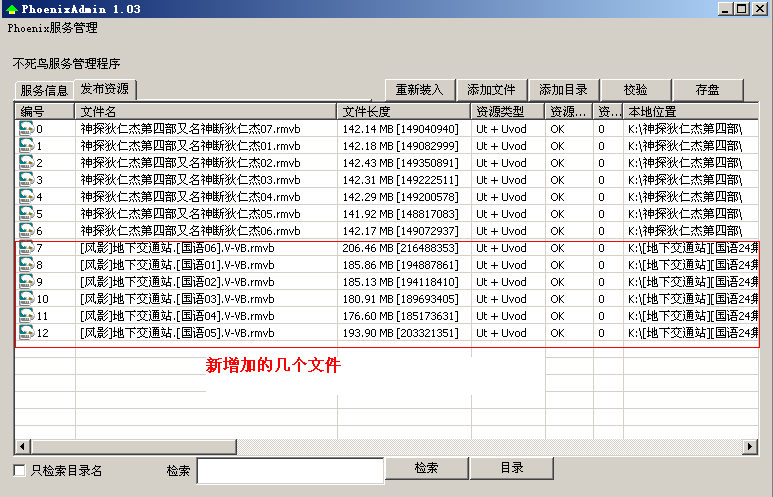Click the resource icon in row 4
Viewport: 773px width, 497px height.
point(26,197)
